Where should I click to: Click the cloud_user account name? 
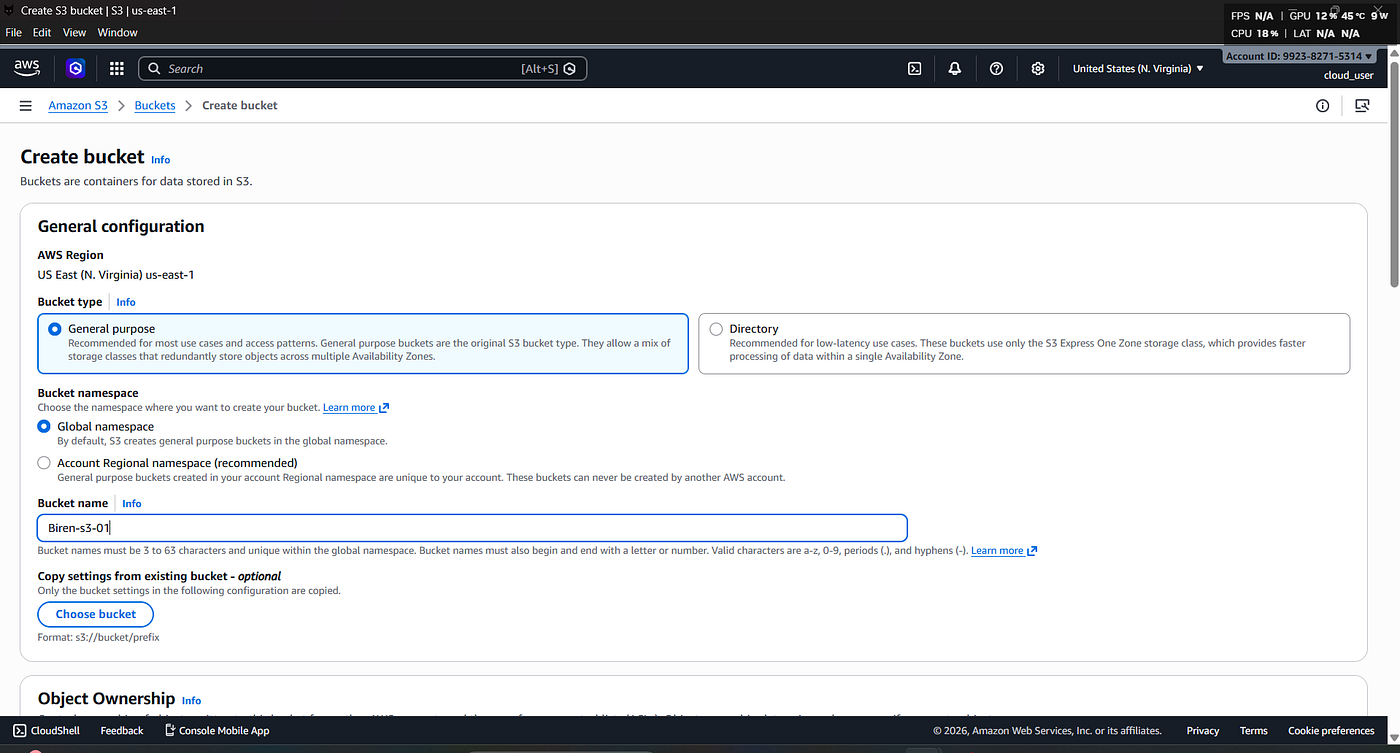pyautogui.click(x=1348, y=75)
